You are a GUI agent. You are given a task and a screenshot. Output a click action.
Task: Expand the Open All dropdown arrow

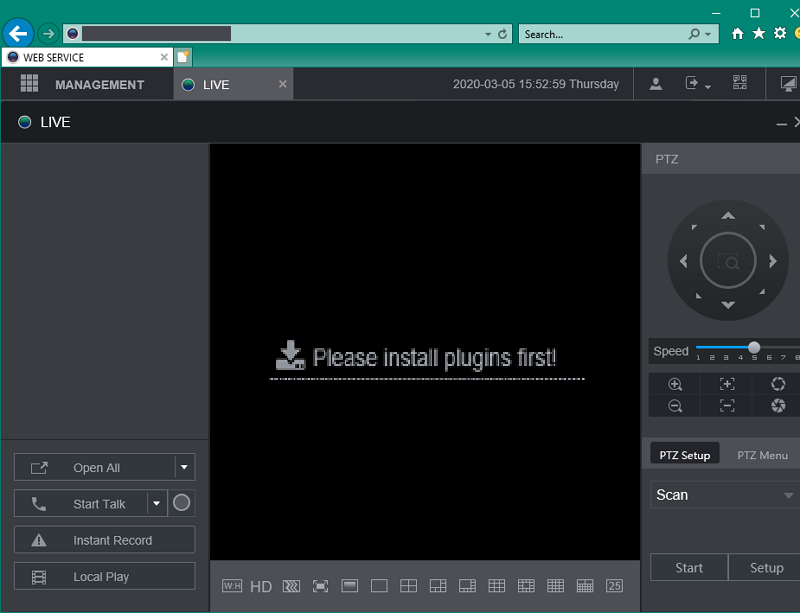coord(184,467)
